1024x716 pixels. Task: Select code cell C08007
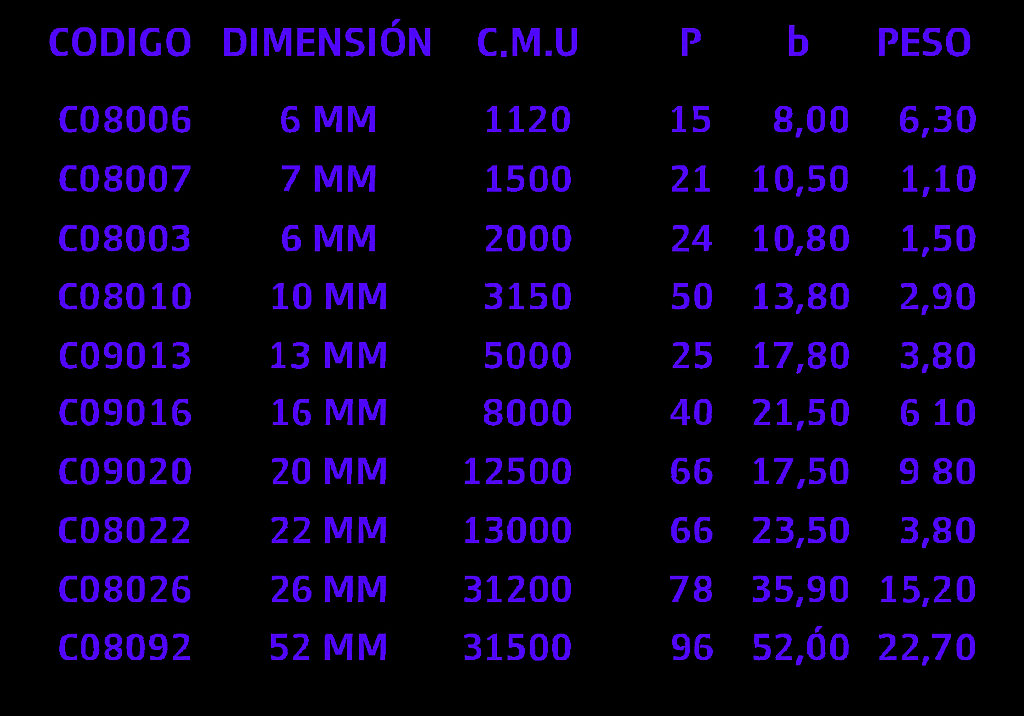click(x=125, y=179)
